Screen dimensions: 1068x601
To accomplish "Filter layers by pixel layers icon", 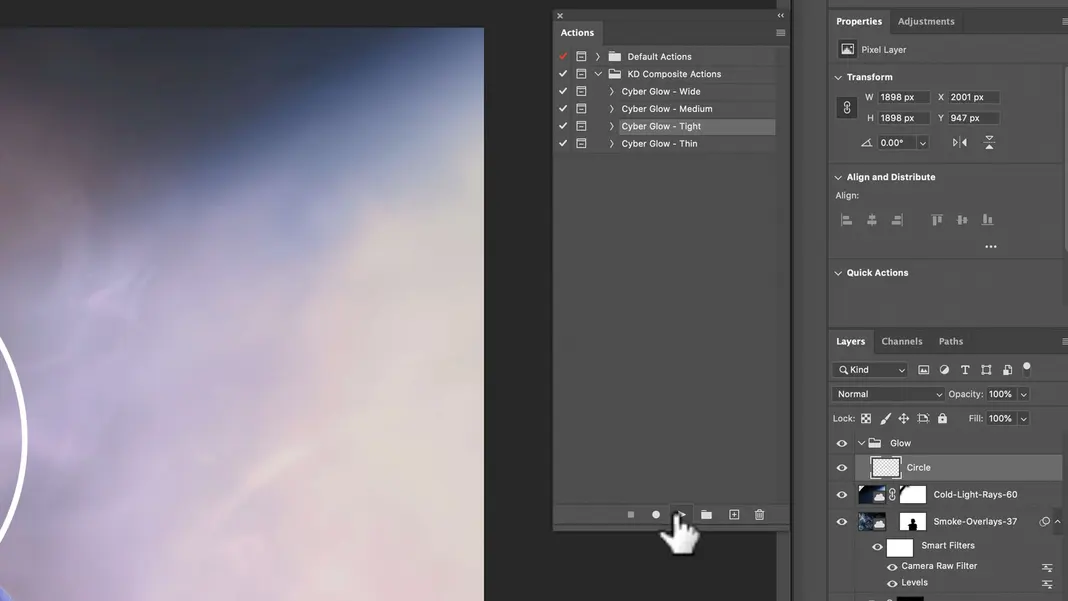I will tap(924, 370).
